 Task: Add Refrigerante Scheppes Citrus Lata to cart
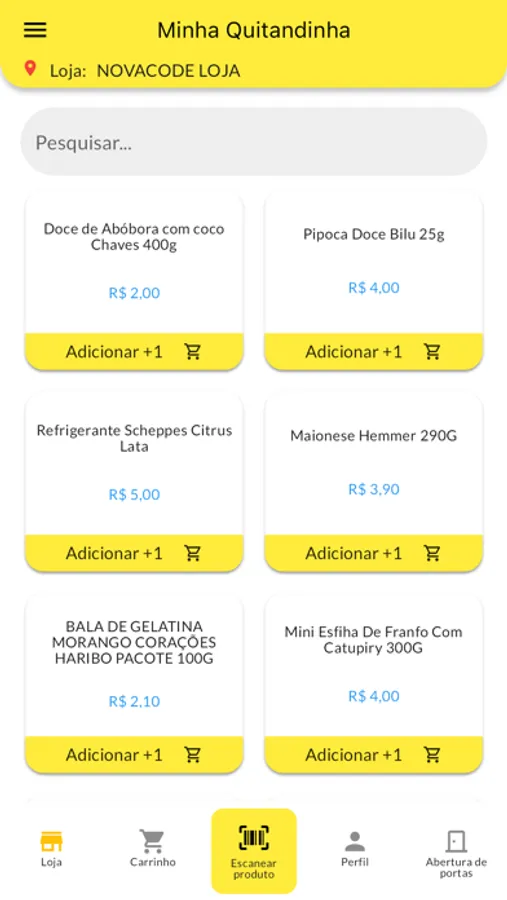point(134,553)
